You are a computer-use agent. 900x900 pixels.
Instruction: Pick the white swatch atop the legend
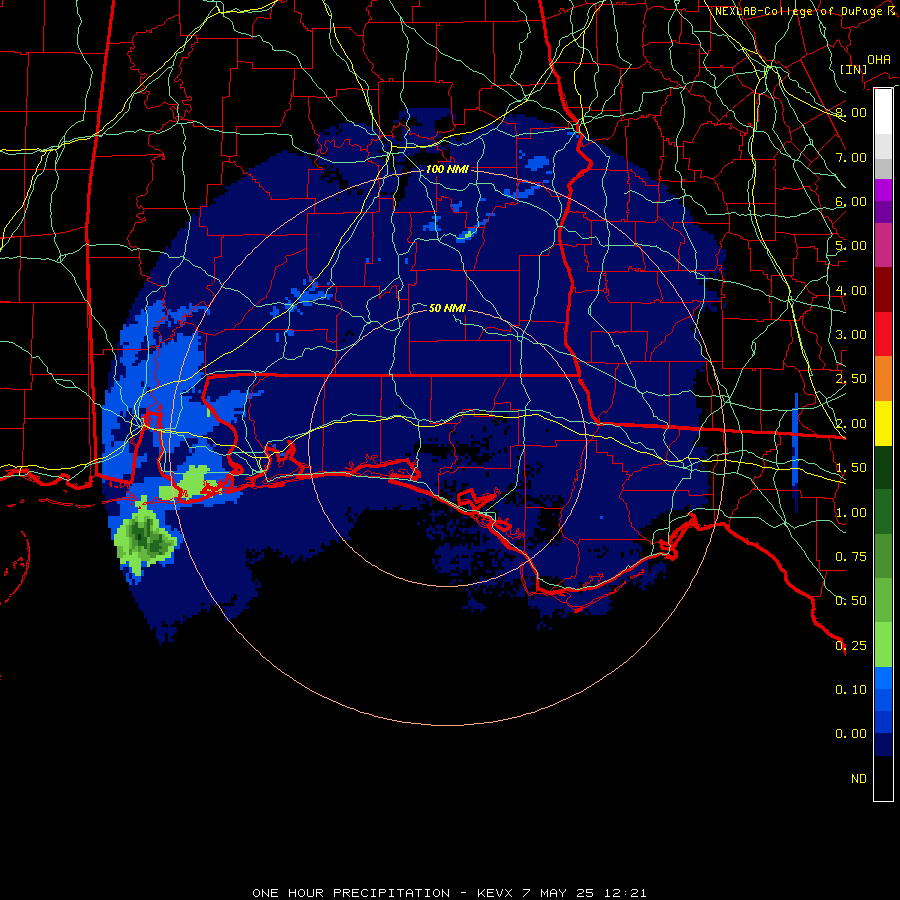click(x=883, y=111)
